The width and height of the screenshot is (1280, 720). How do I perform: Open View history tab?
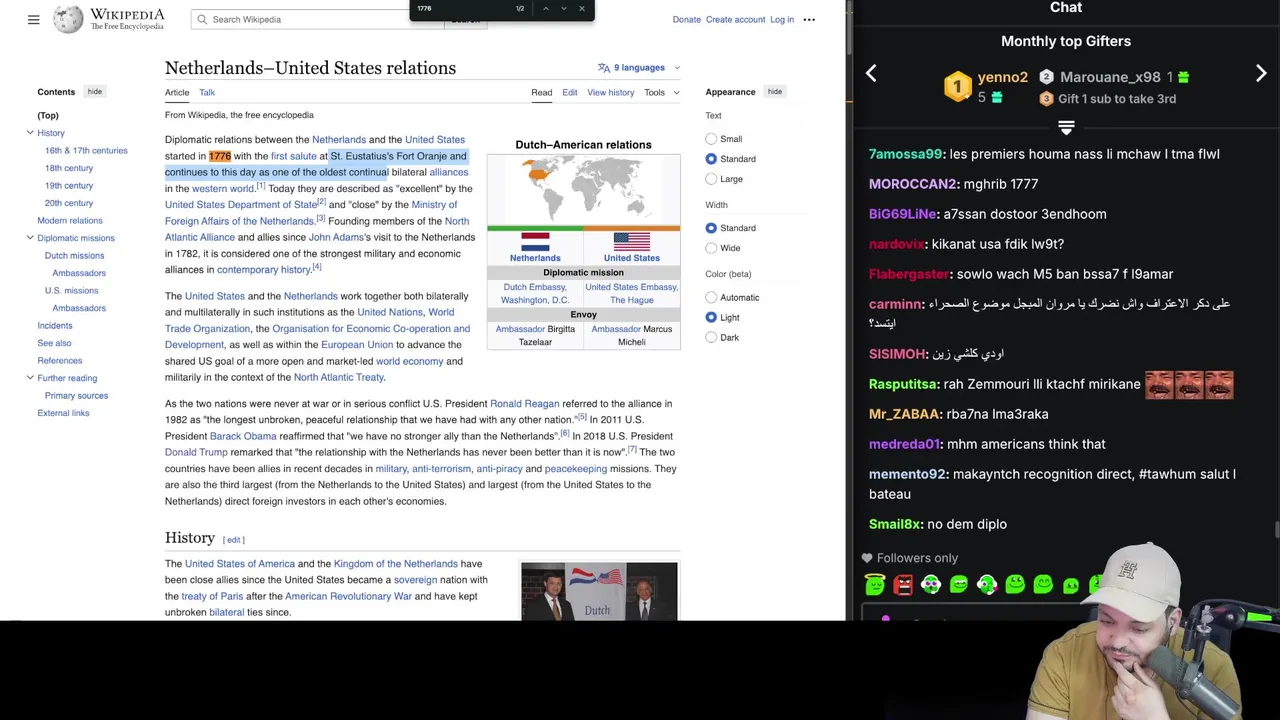(x=610, y=92)
